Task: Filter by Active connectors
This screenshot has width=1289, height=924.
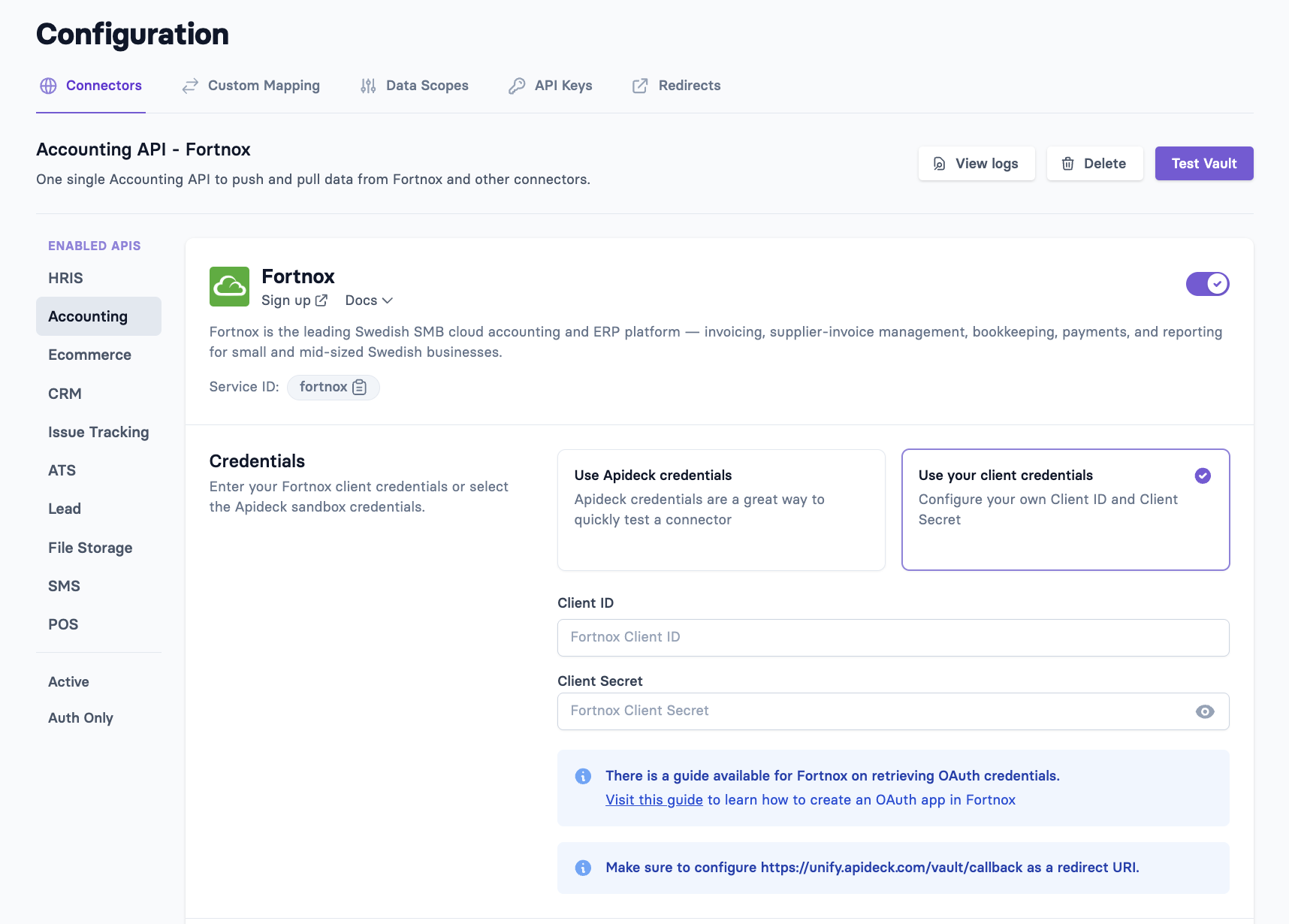Action: (68, 682)
